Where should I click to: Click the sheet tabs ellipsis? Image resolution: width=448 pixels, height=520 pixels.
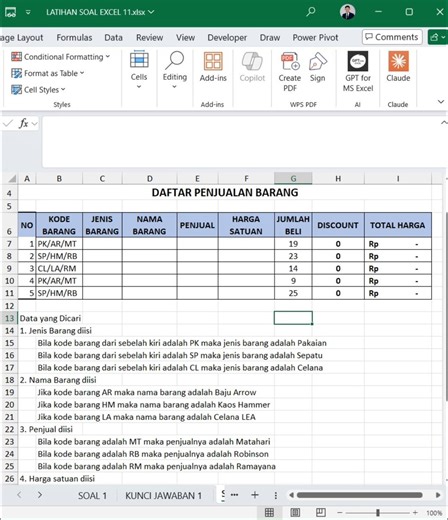(234, 495)
